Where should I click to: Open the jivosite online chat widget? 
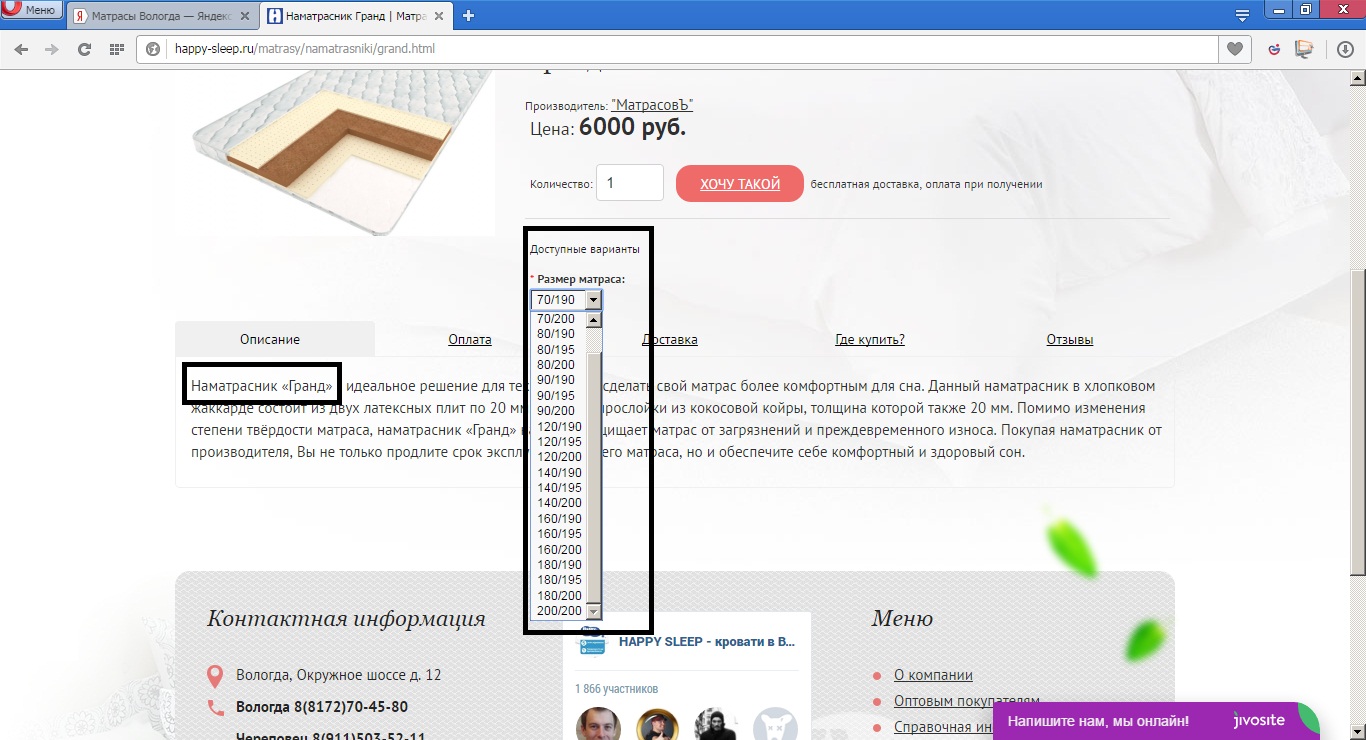1155,721
